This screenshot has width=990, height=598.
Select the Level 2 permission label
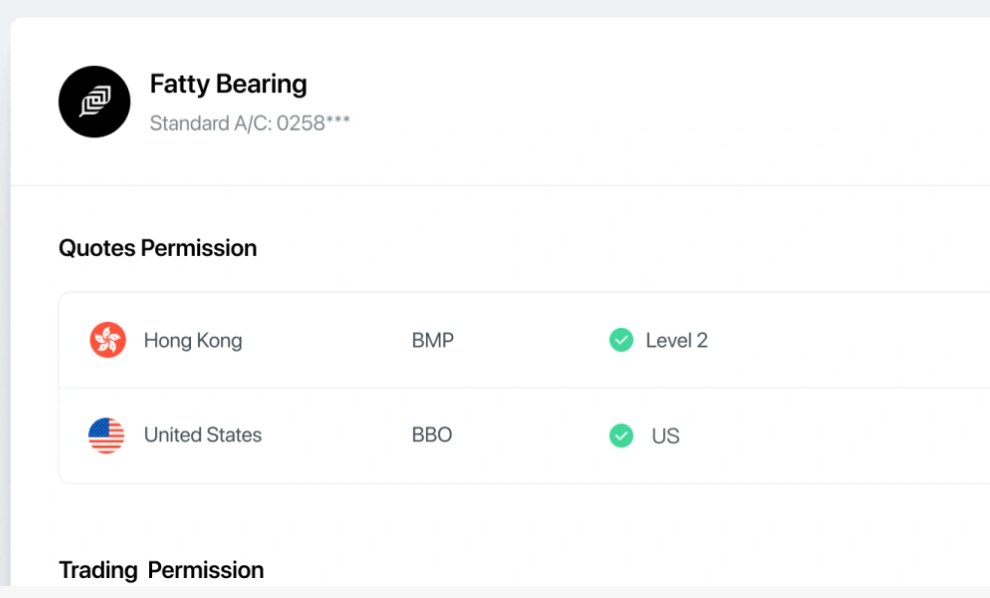(x=676, y=340)
